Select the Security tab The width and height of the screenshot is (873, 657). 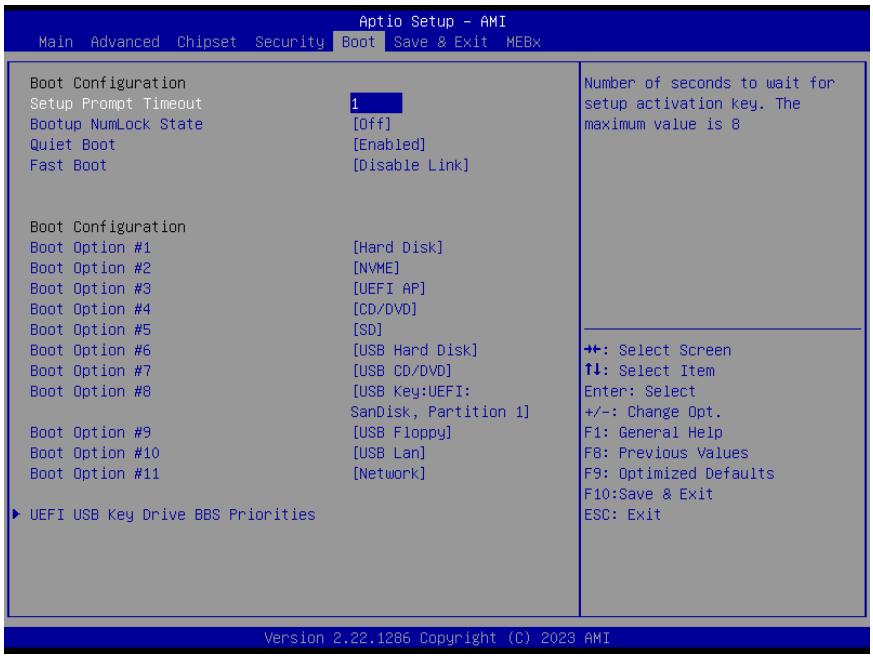[290, 42]
